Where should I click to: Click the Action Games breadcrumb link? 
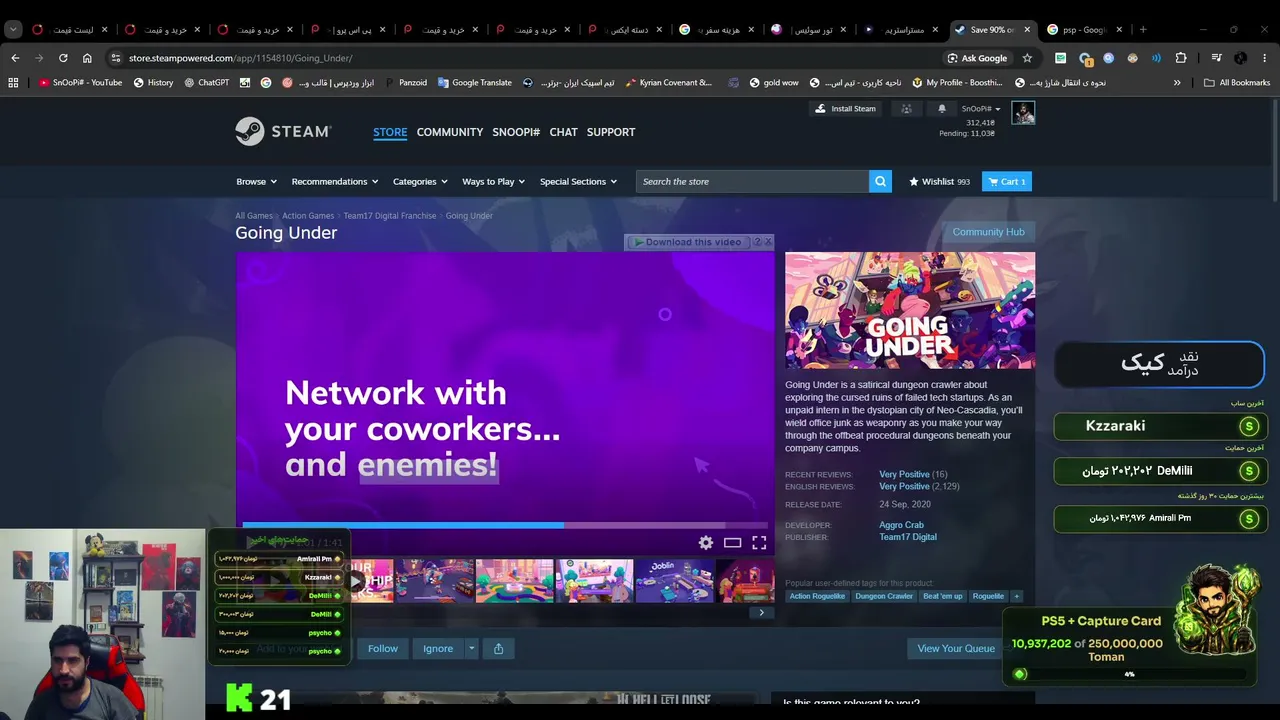pyautogui.click(x=308, y=216)
